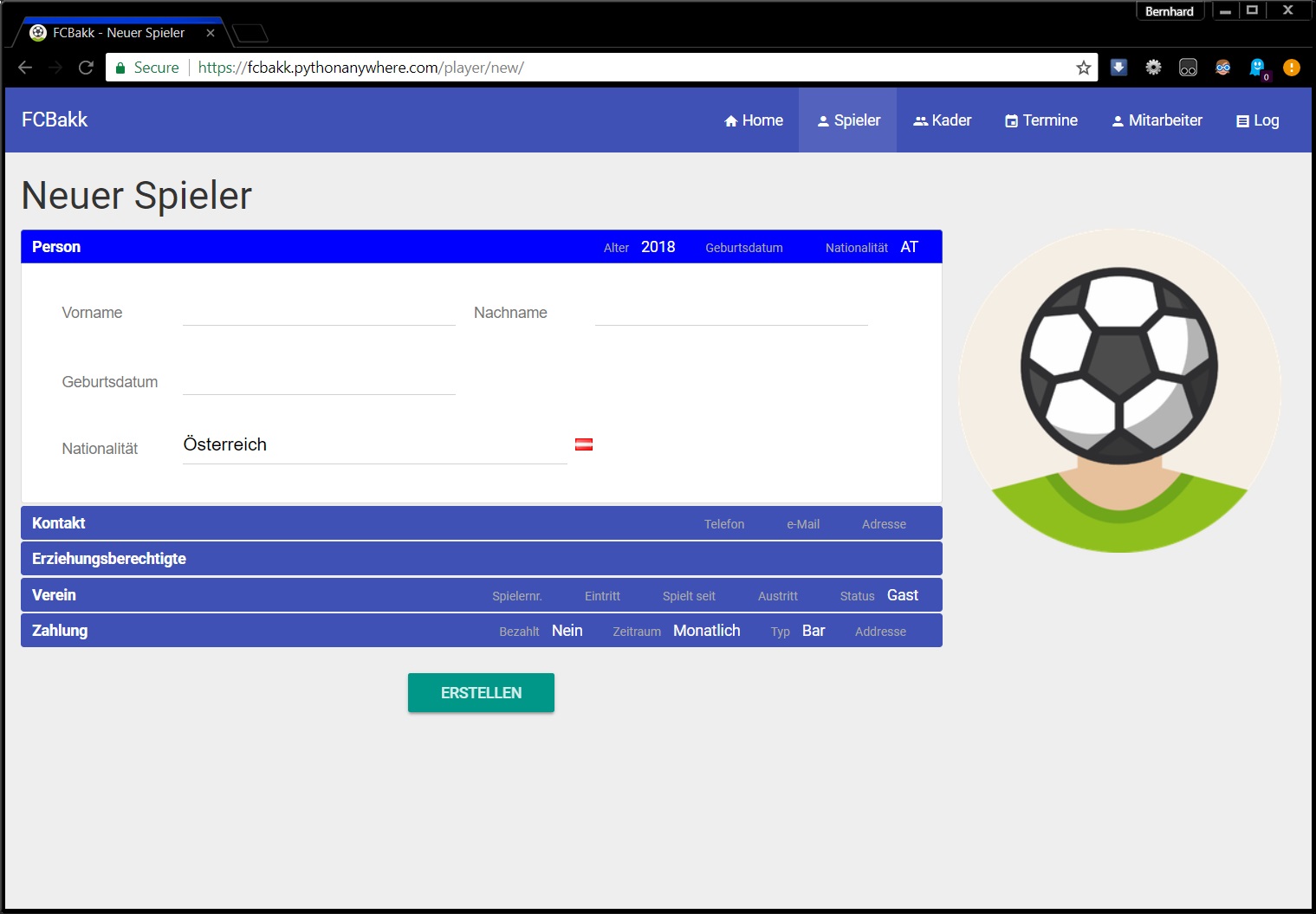The height and width of the screenshot is (914, 1316).
Task: Open the gear extension icon in toolbar
Action: (1153, 68)
